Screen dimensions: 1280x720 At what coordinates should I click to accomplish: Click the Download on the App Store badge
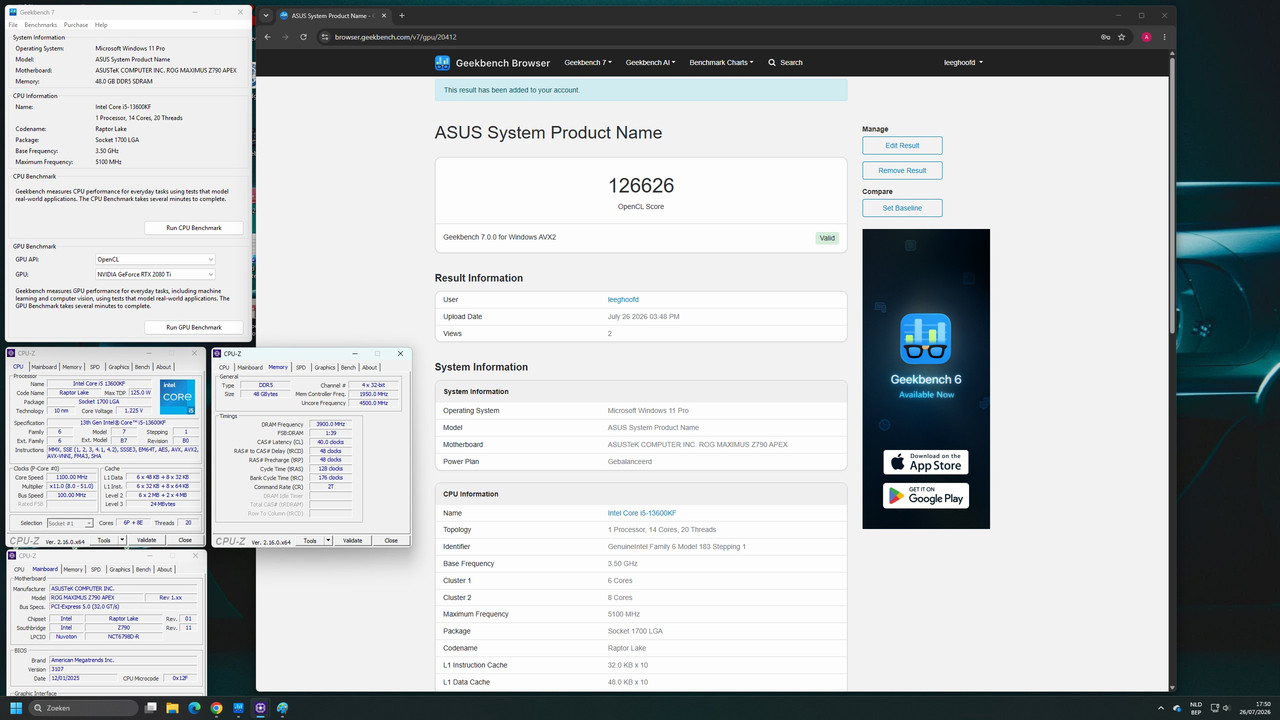click(926, 462)
